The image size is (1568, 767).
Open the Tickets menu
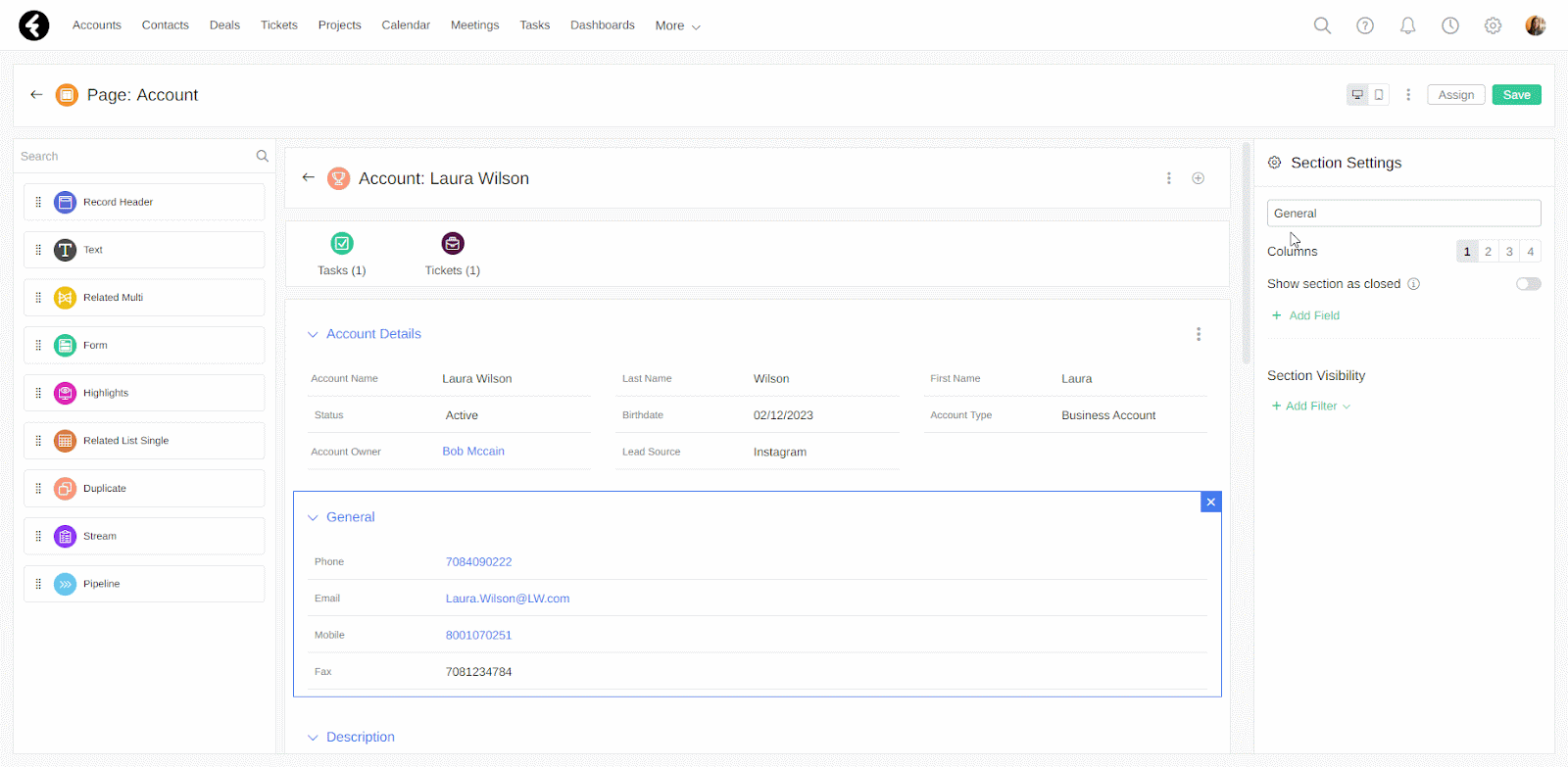pos(279,25)
